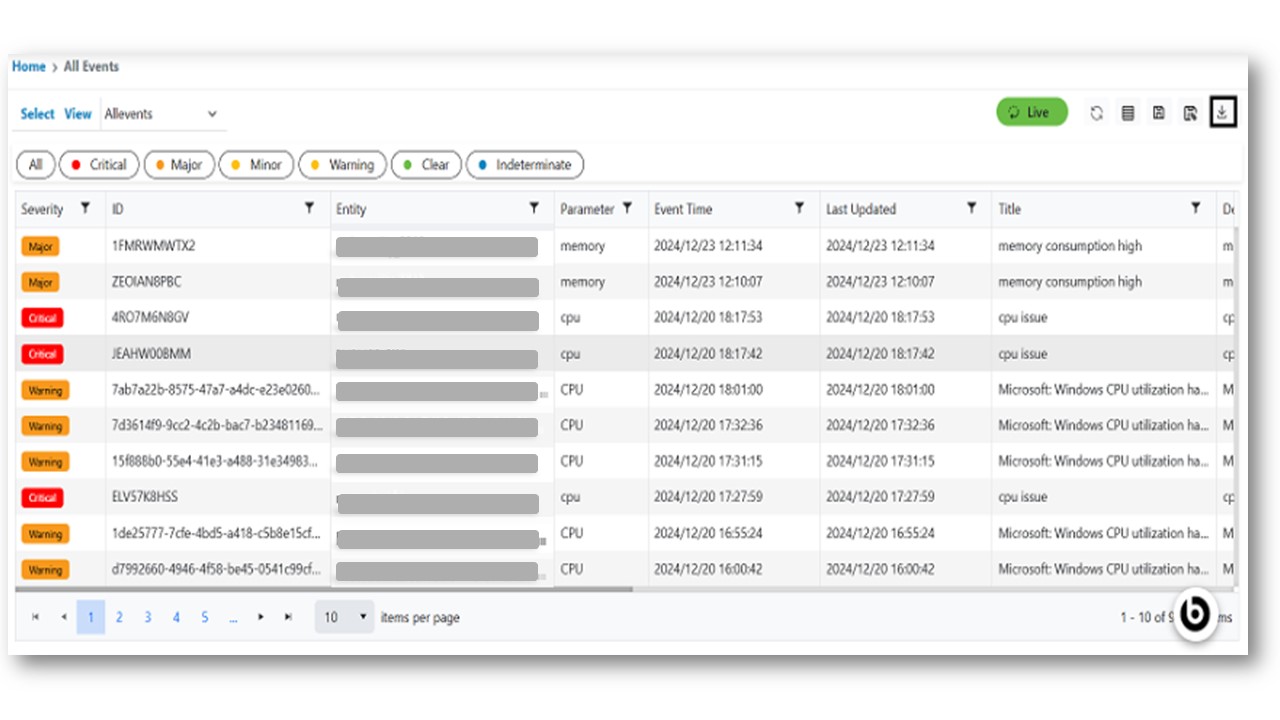Expand the Allevents view dropdown

tap(163, 114)
